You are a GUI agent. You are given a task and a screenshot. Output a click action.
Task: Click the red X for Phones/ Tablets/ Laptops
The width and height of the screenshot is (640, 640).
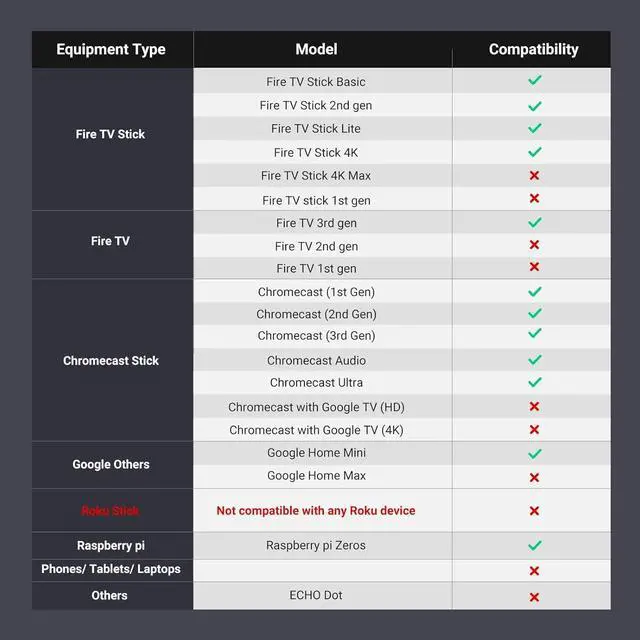534,571
